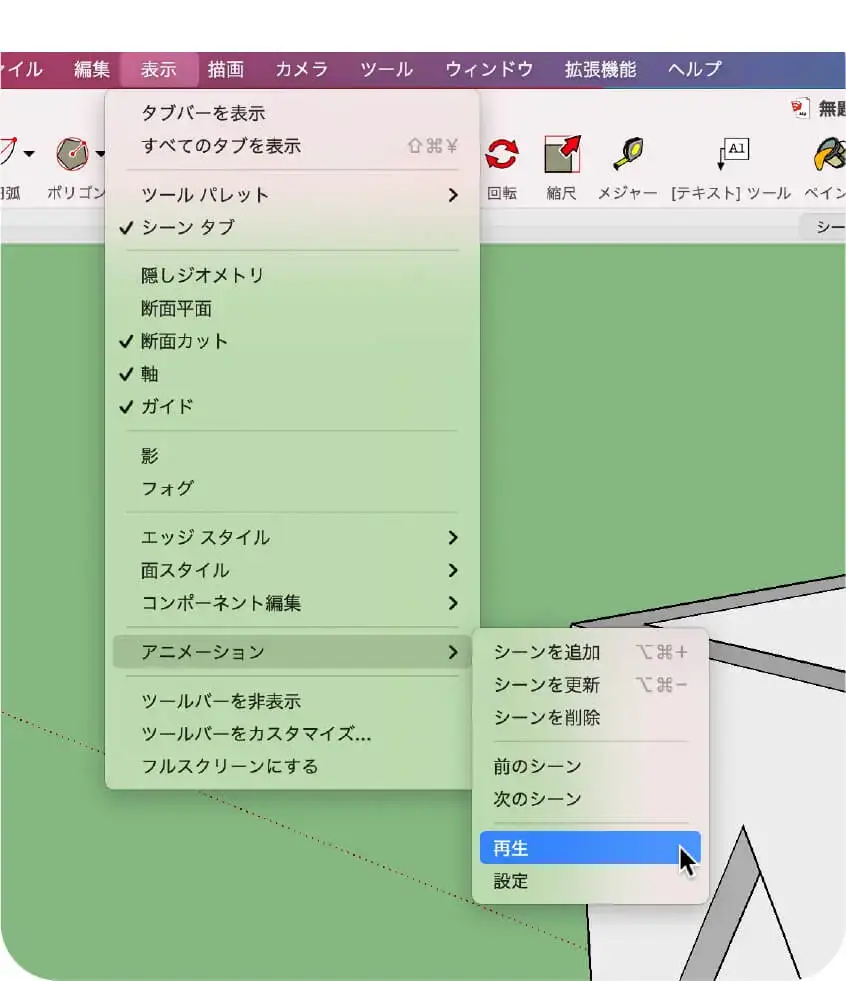
Task: Click the シーン tab at top right
Action: pos(825,226)
